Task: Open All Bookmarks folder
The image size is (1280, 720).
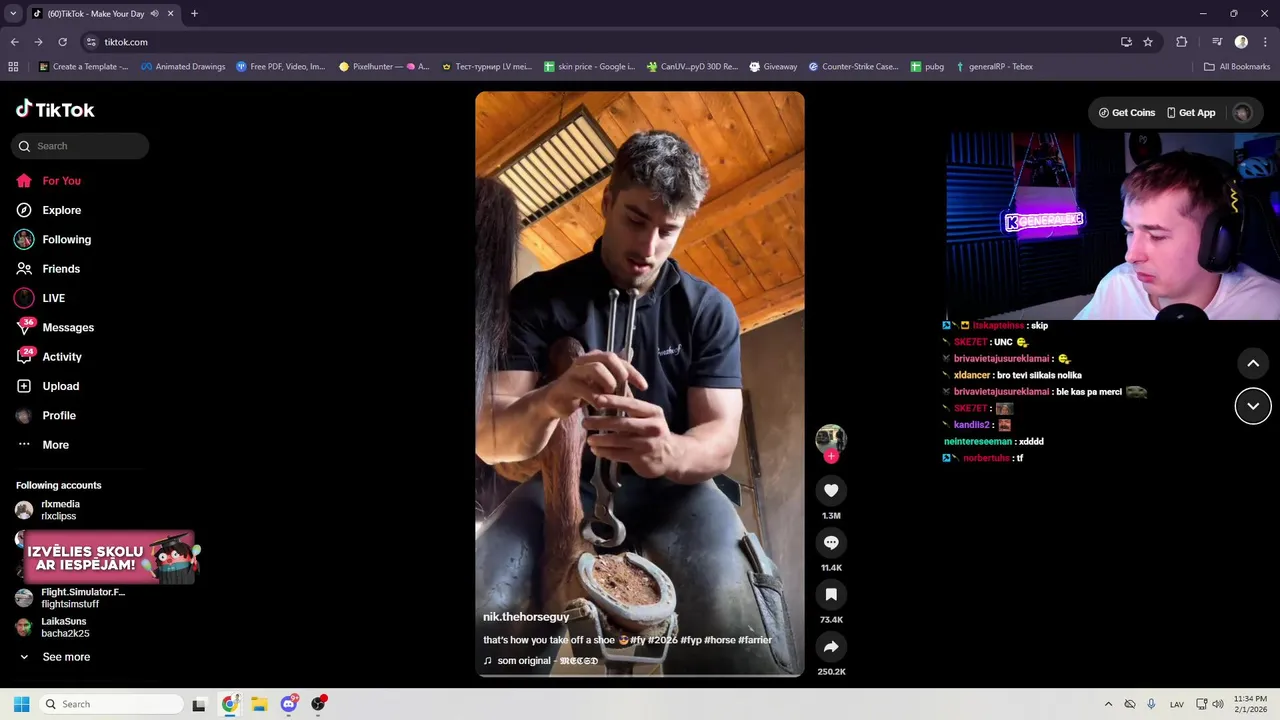Action: [1237, 67]
